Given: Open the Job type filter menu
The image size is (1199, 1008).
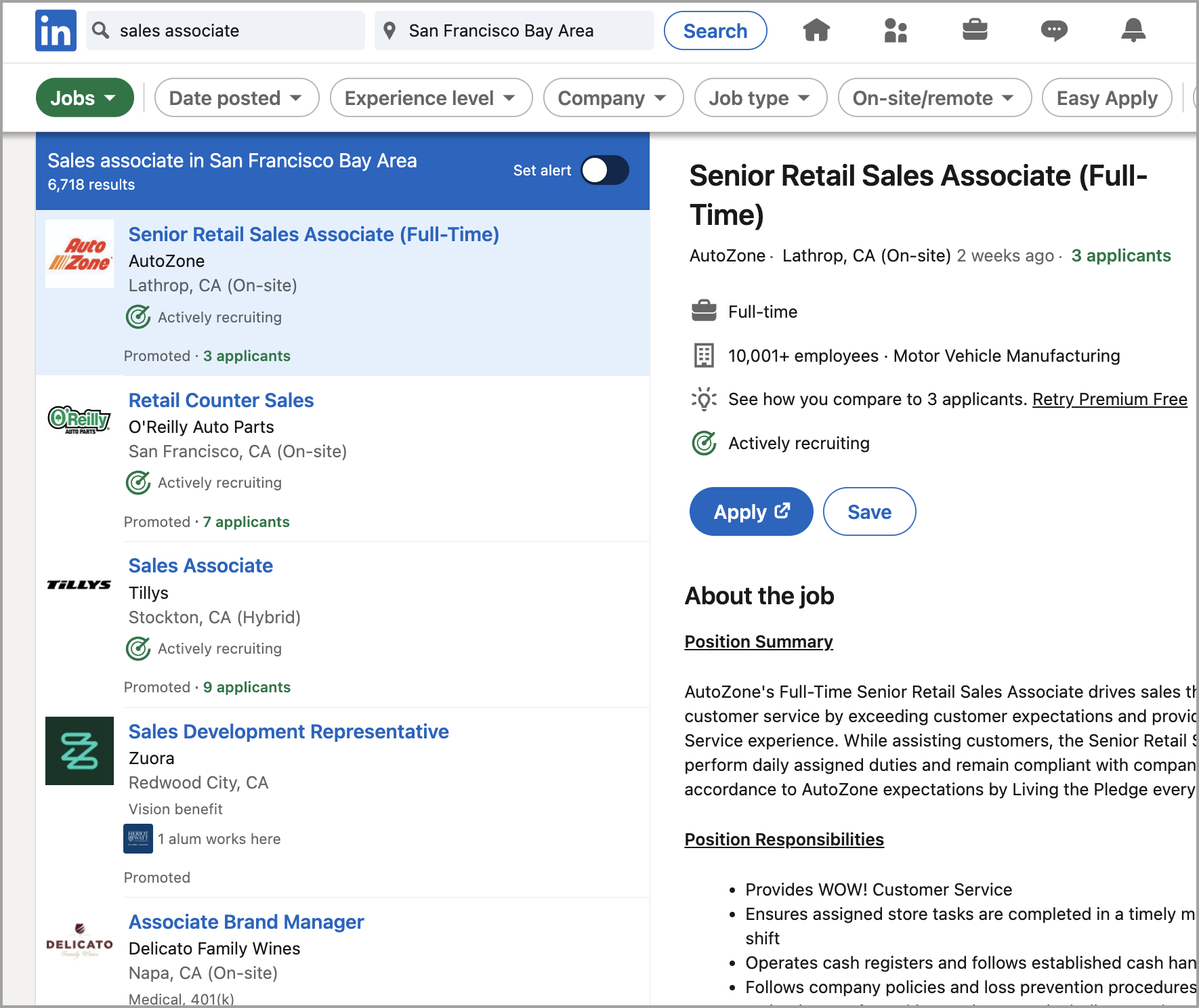Looking at the screenshot, I should point(759,98).
